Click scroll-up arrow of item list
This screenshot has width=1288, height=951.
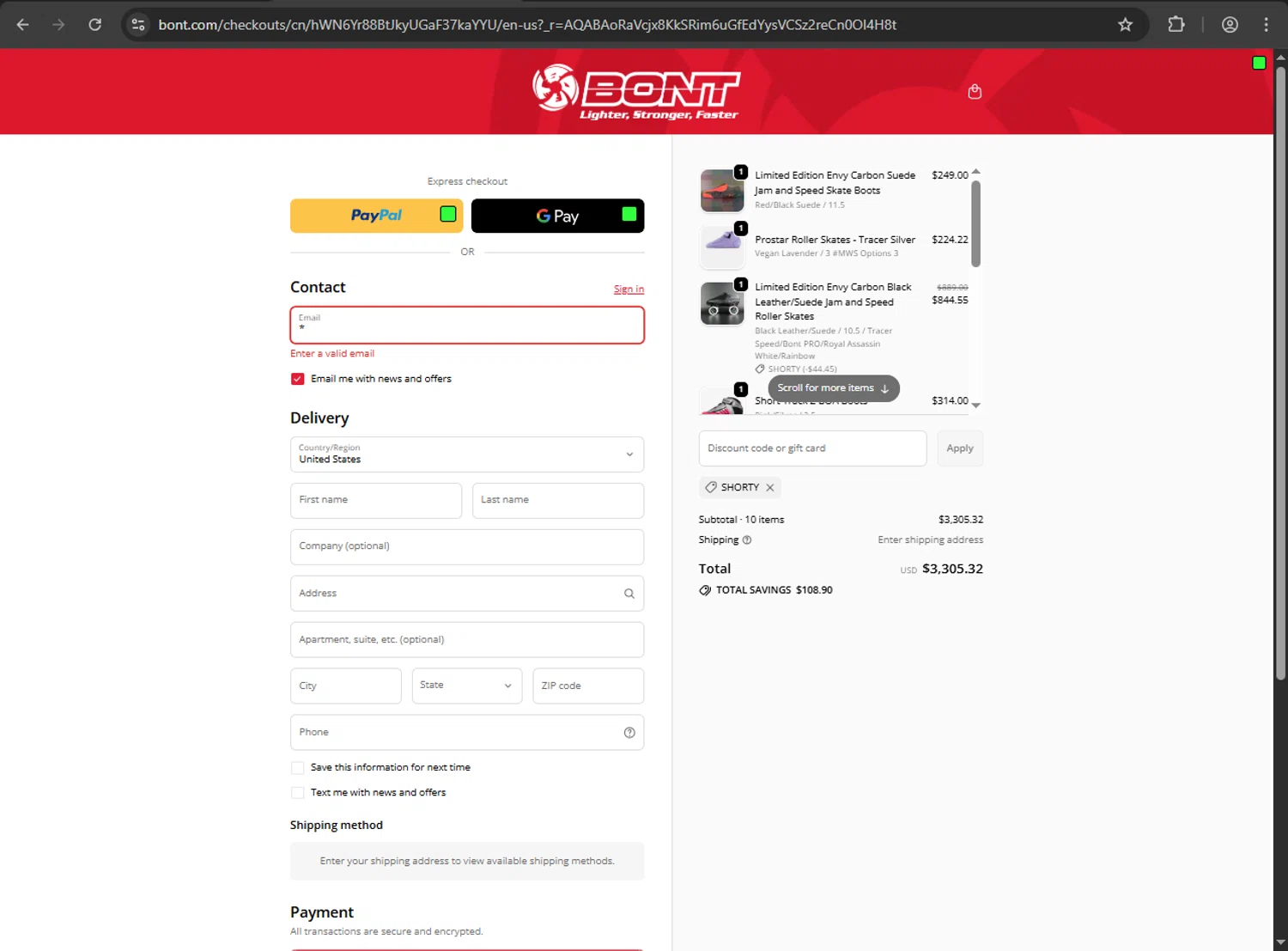[975, 172]
